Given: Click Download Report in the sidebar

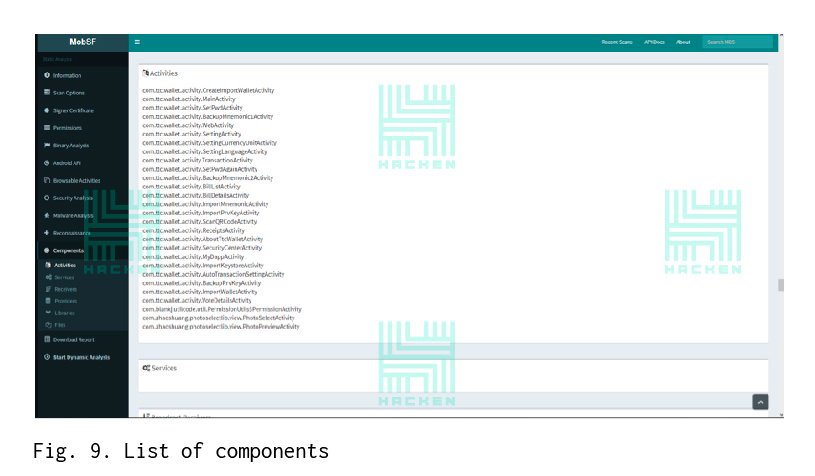Looking at the screenshot, I should coord(73,340).
